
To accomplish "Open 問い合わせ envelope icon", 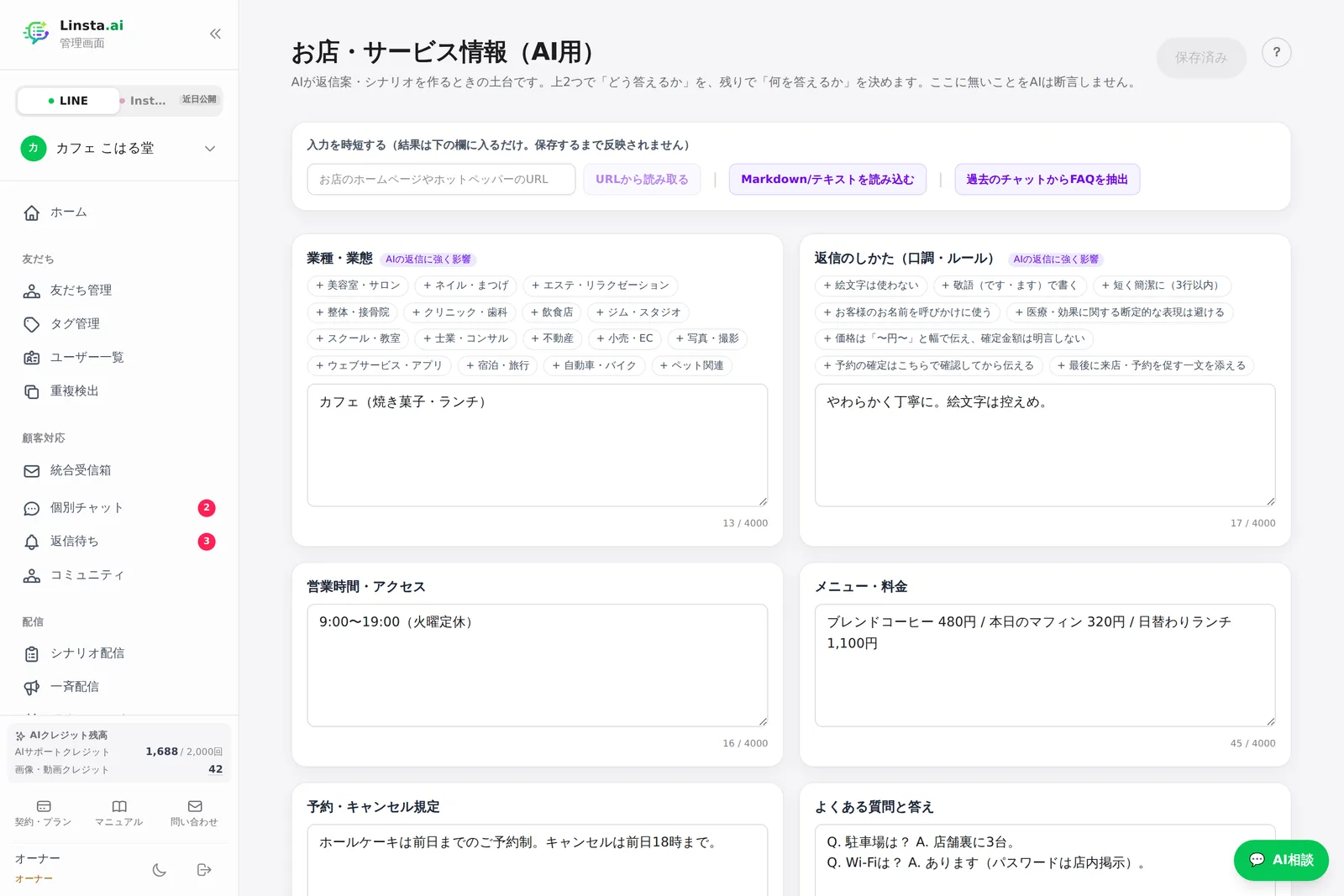I will coord(195,806).
